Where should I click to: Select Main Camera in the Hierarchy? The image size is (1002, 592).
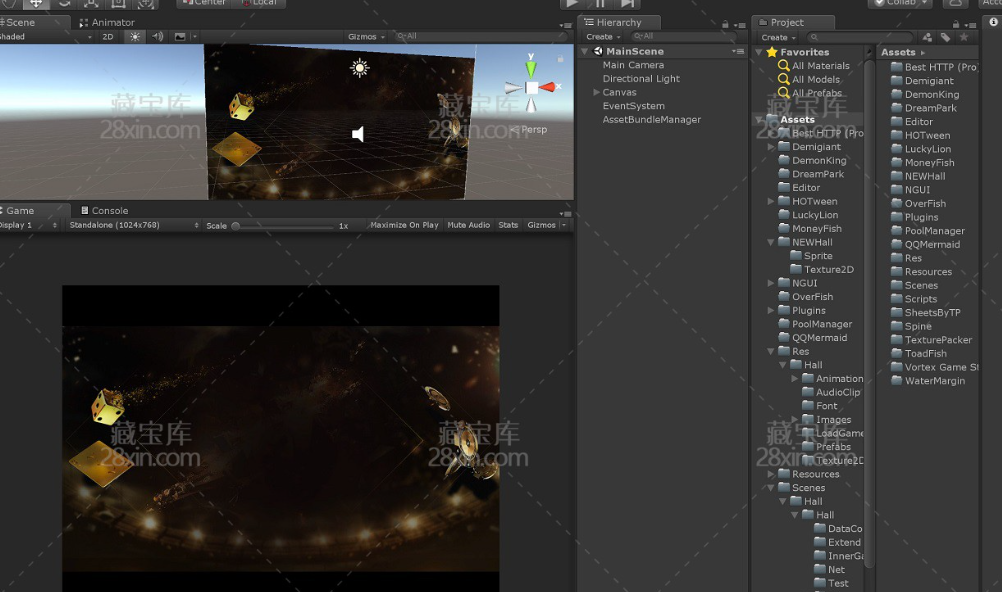(x=633, y=65)
